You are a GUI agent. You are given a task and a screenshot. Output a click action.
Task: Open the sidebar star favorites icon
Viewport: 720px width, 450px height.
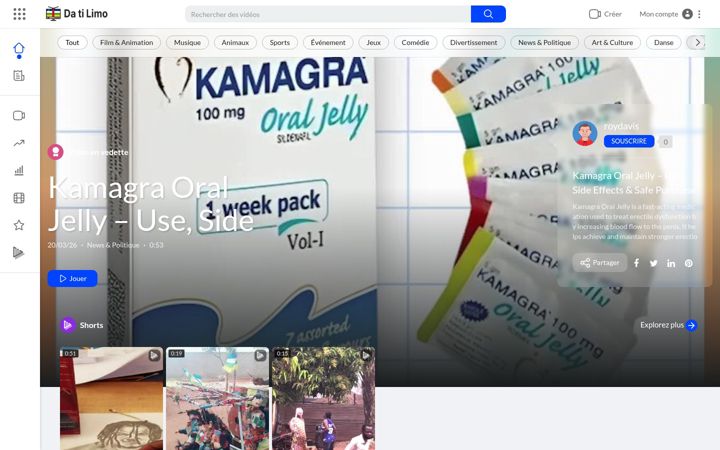tap(19, 225)
